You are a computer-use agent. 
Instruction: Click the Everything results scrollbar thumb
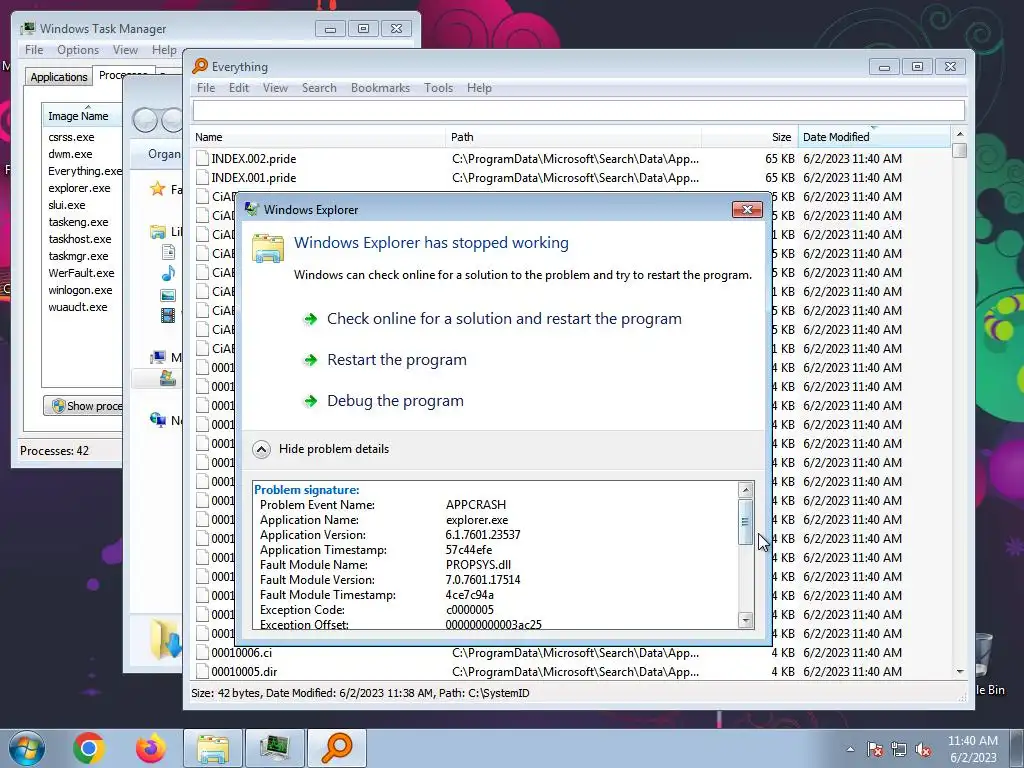coord(959,151)
